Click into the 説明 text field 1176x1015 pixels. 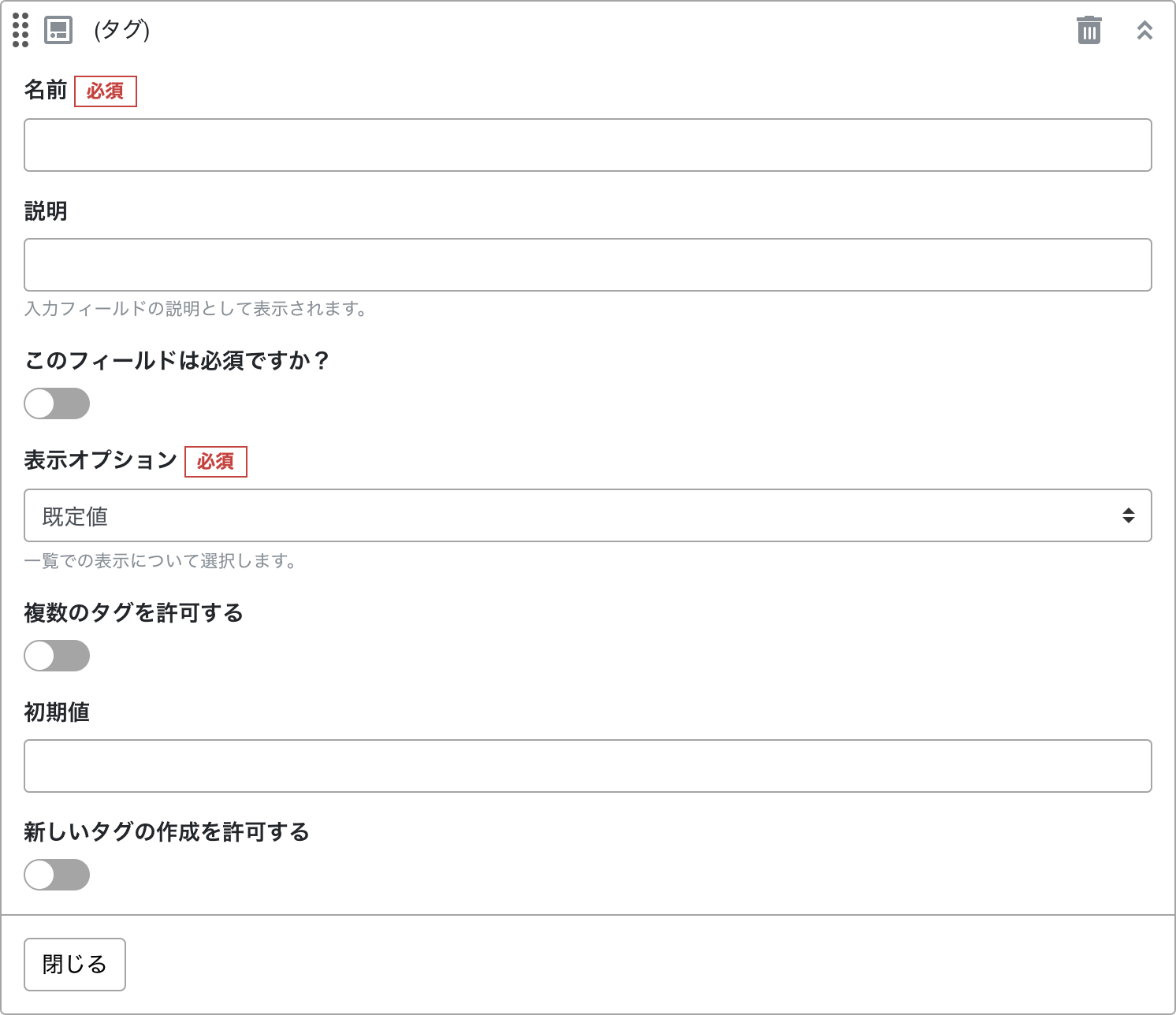click(588, 265)
